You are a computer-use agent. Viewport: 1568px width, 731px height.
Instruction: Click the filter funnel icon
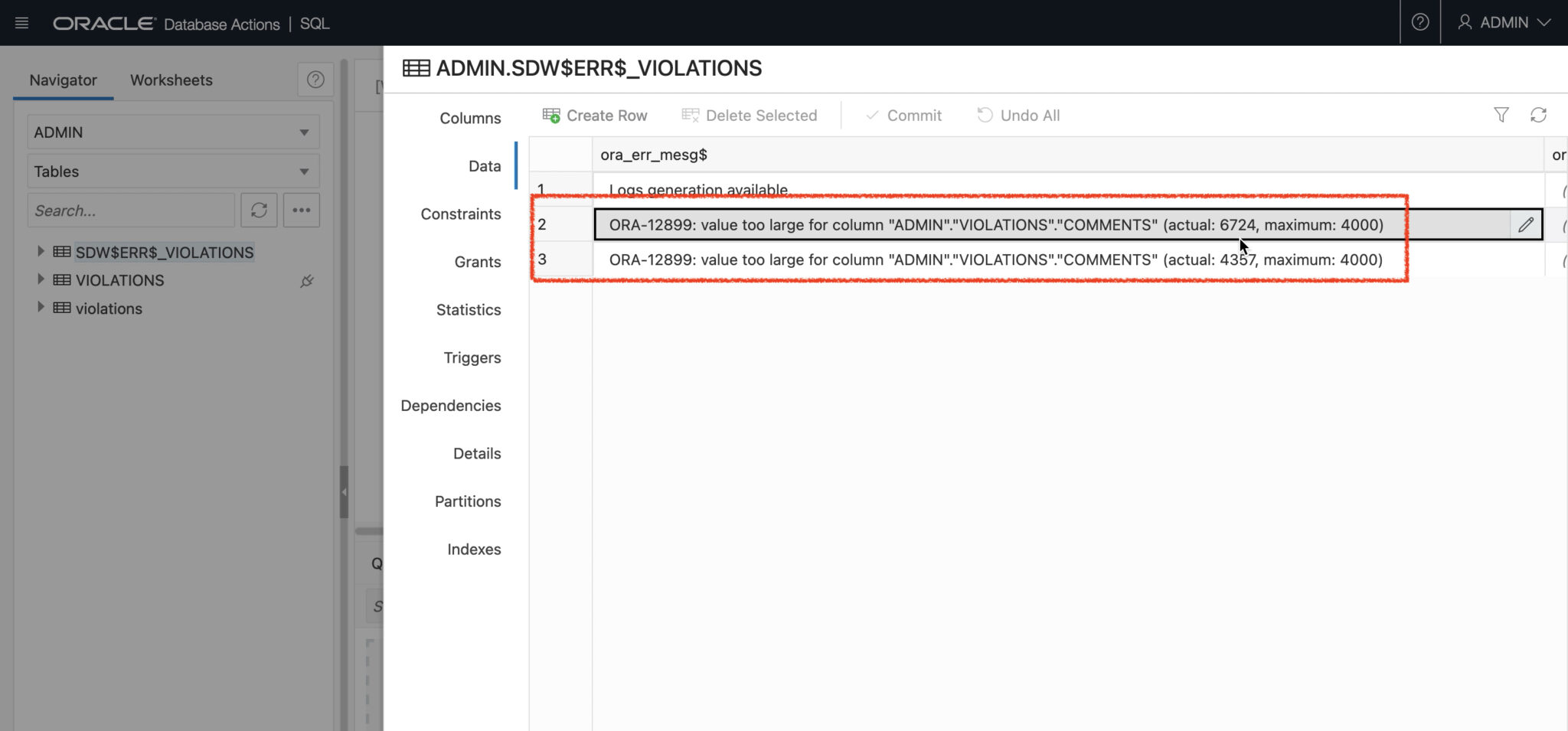1501,115
